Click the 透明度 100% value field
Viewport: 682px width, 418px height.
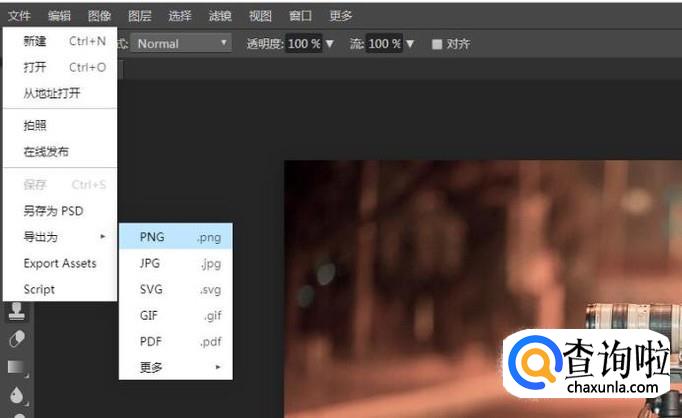coord(304,44)
